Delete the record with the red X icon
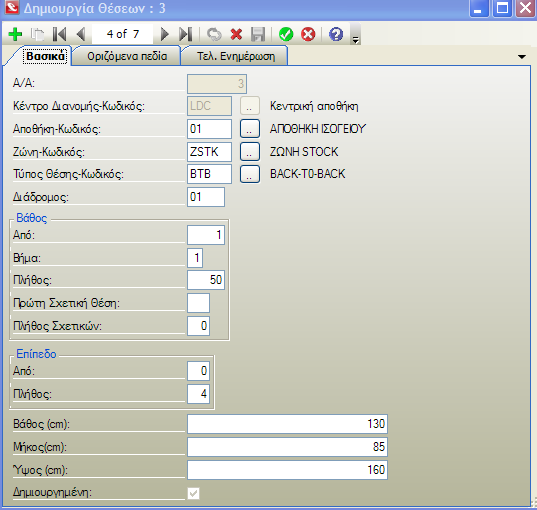The image size is (537, 510). pos(236,34)
